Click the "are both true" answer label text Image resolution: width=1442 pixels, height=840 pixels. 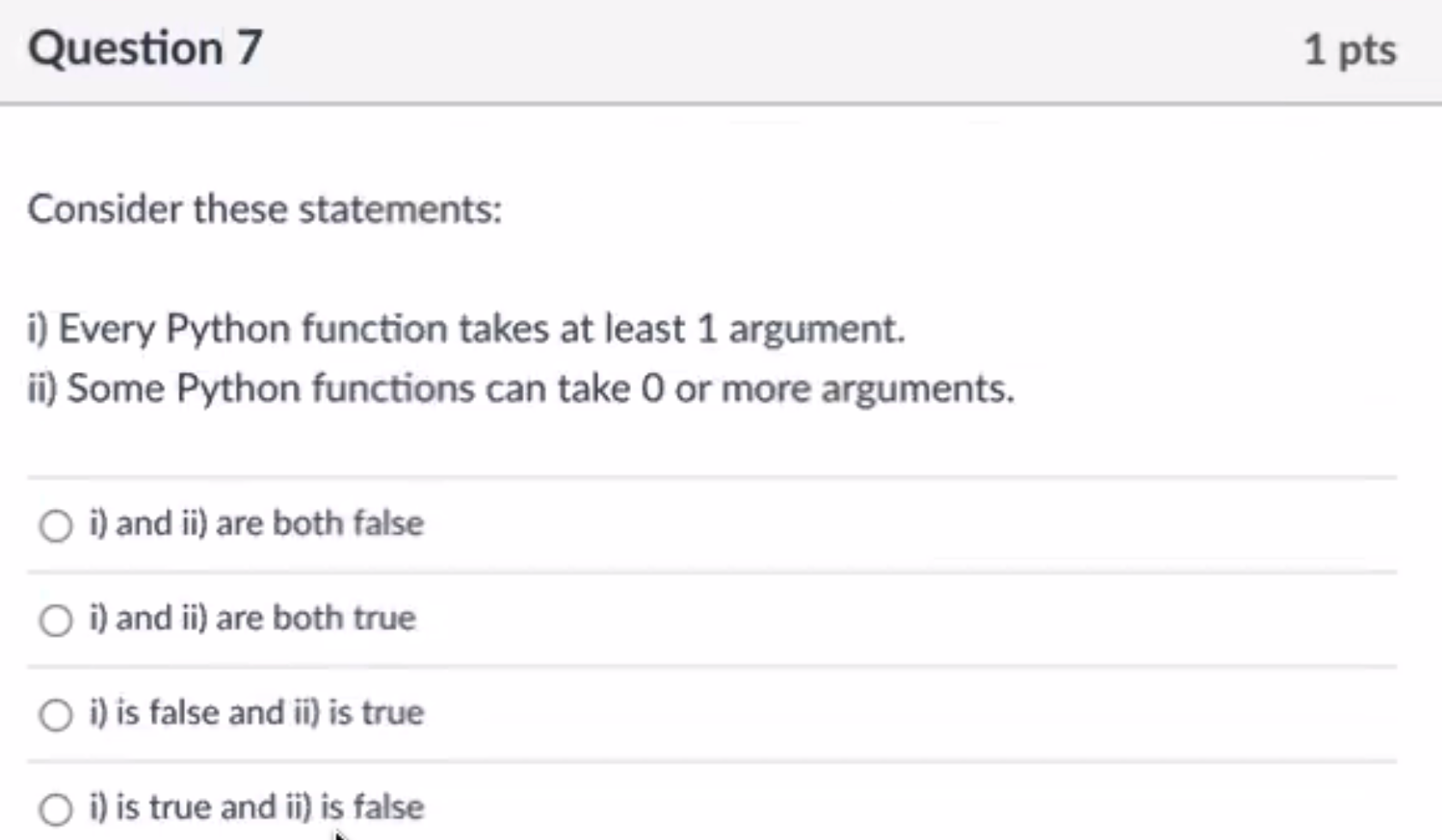coord(315,617)
